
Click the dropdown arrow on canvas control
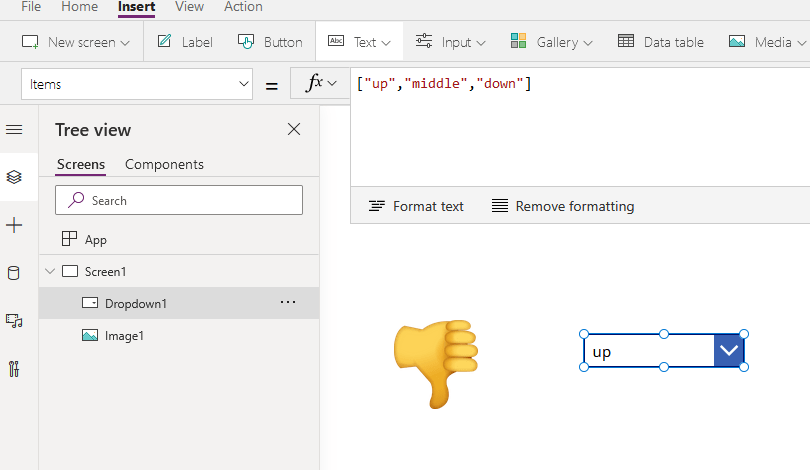point(729,351)
